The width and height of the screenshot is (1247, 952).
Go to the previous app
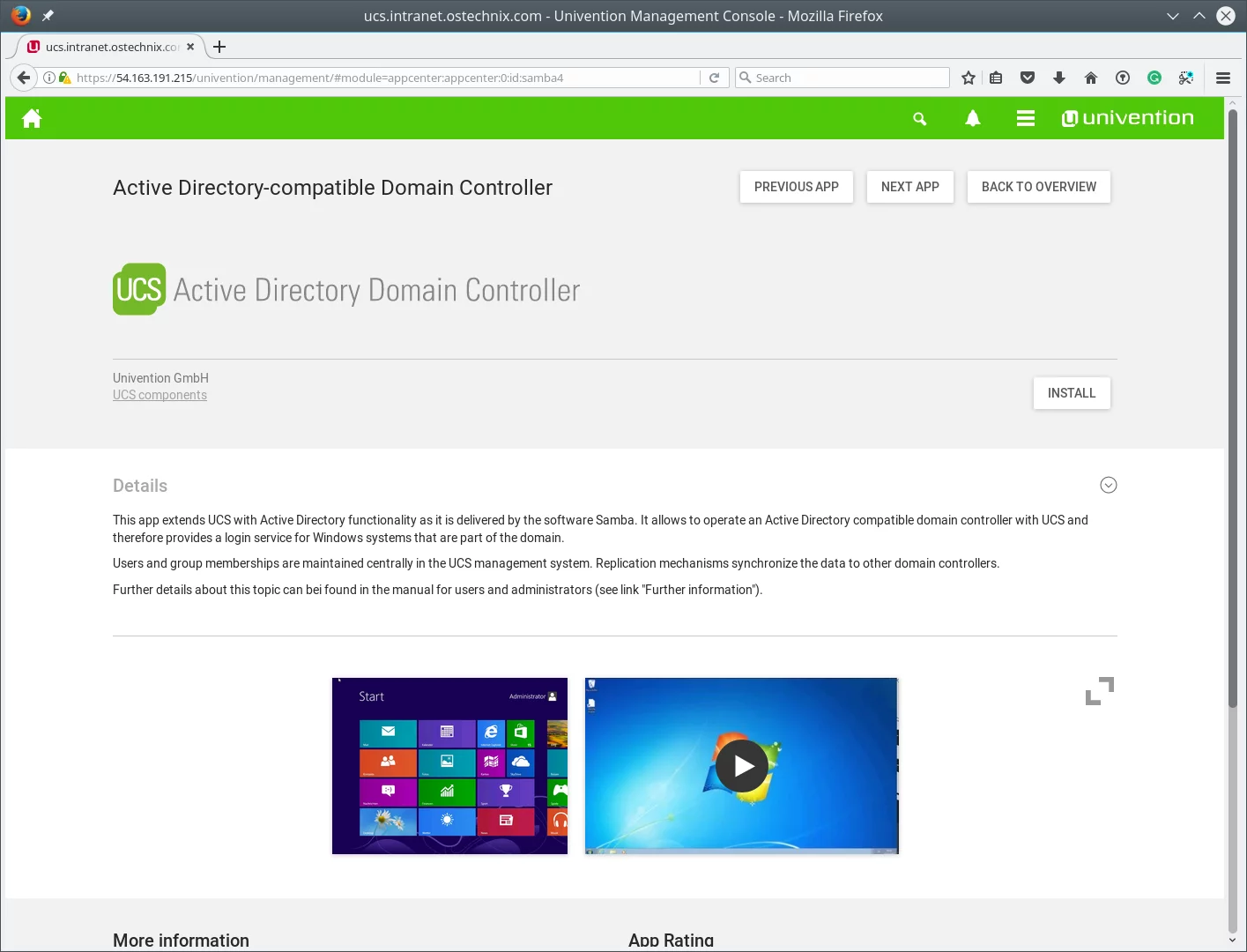797,187
